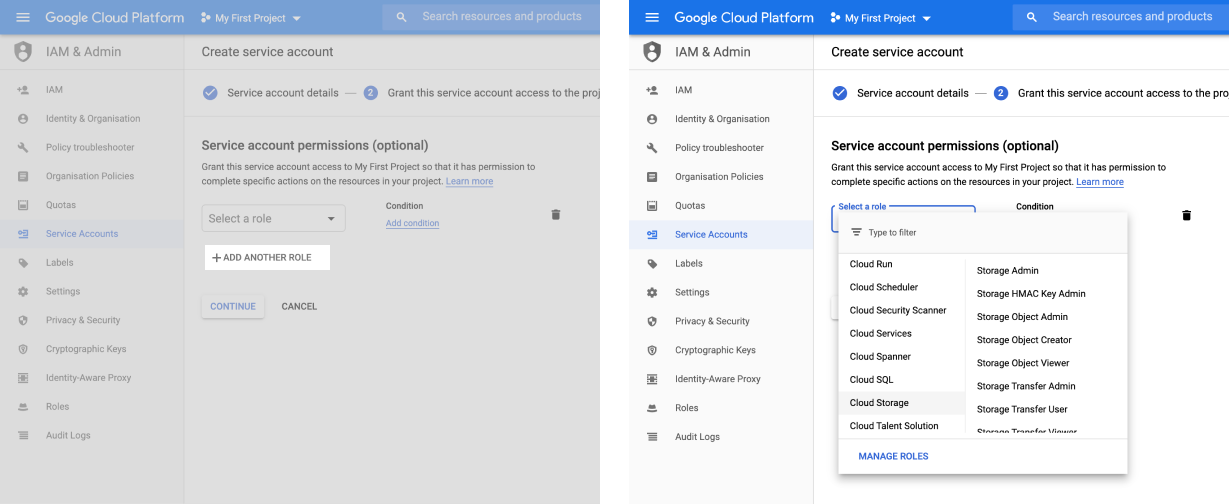This screenshot has width=1229, height=504.
Task: Click the trash delete icon in bright right view
Action: coord(1186,215)
